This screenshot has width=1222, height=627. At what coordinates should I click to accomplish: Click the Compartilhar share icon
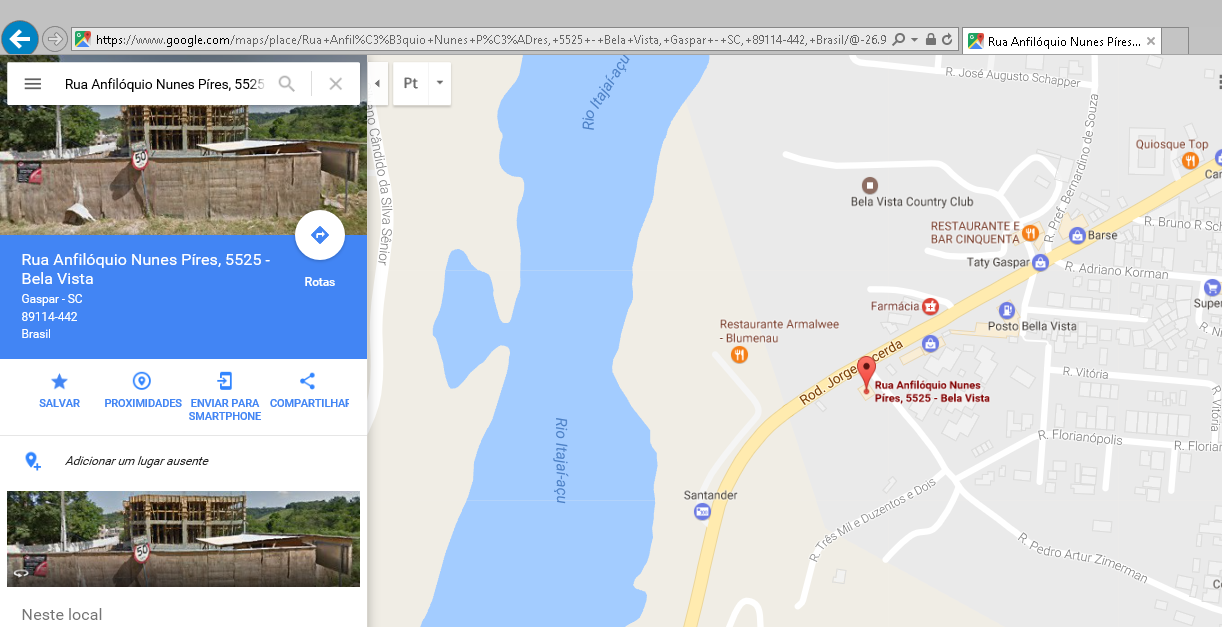308,381
